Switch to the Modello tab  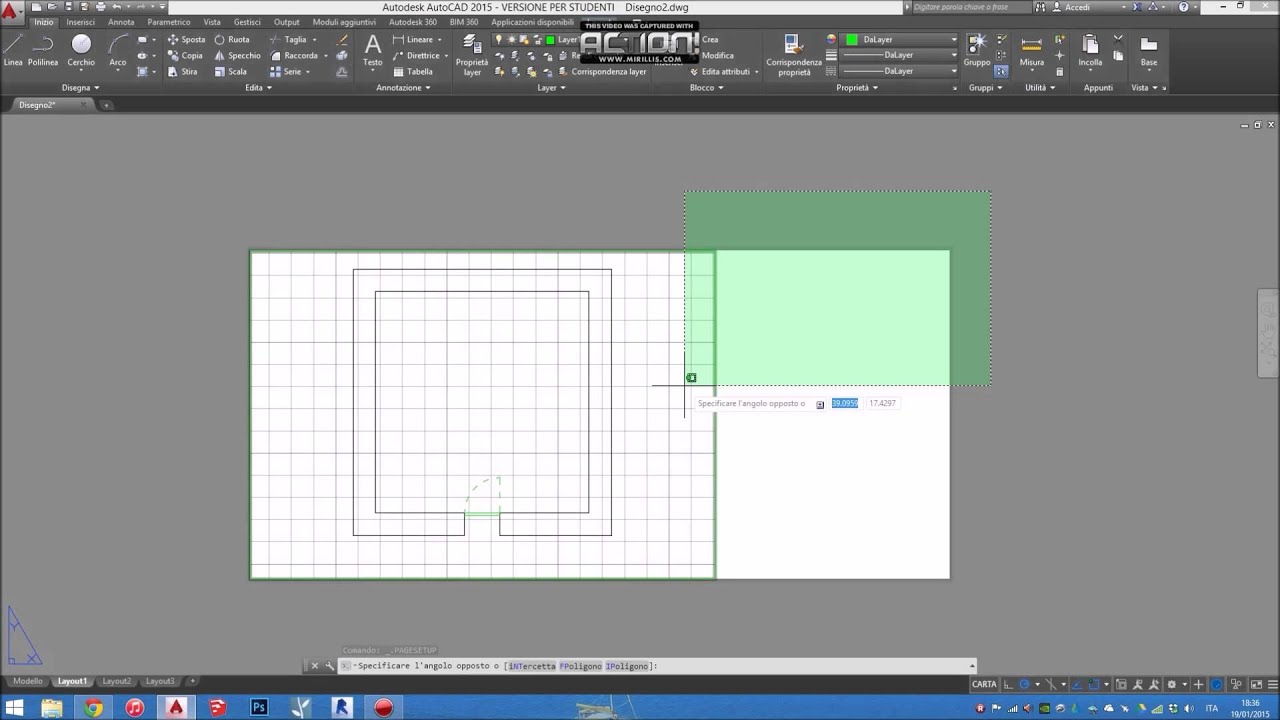coord(28,681)
